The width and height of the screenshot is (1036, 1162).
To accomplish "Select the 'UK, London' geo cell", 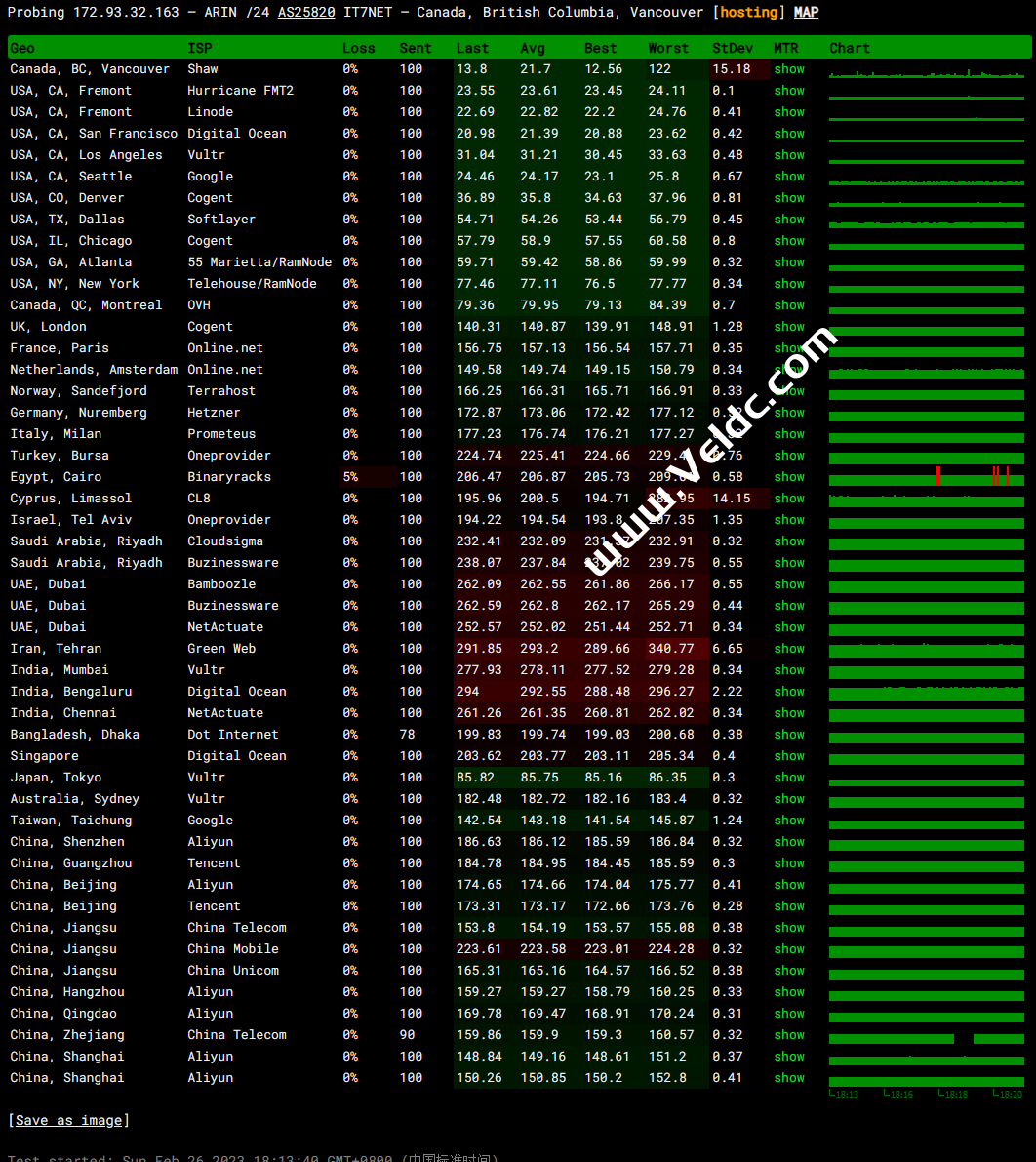I will (x=48, y=327).
